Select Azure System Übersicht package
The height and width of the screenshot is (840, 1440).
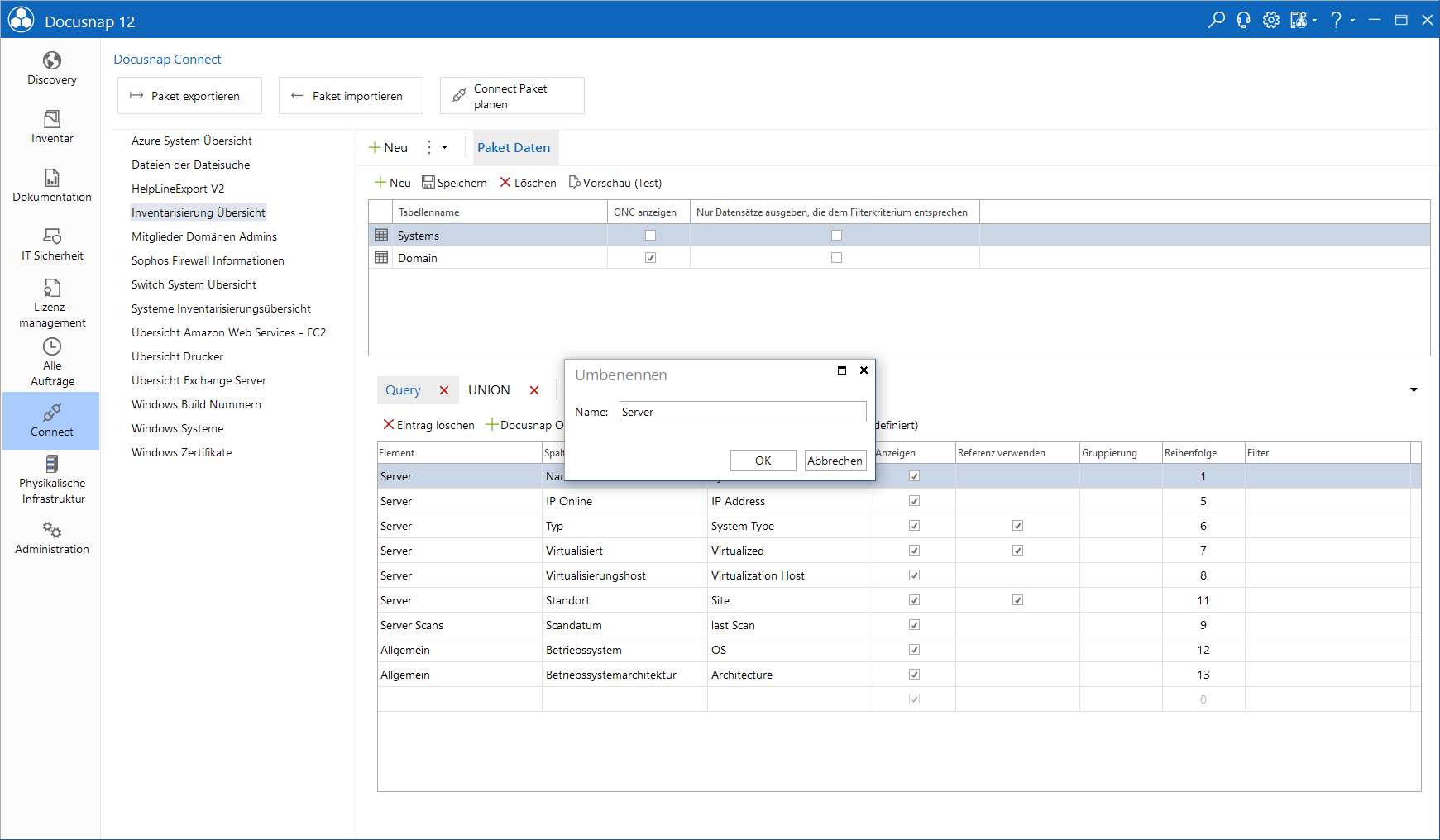192,141
